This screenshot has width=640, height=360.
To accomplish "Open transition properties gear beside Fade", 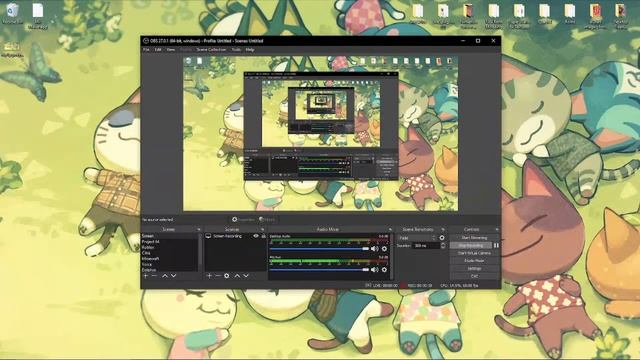I will 442,238.
